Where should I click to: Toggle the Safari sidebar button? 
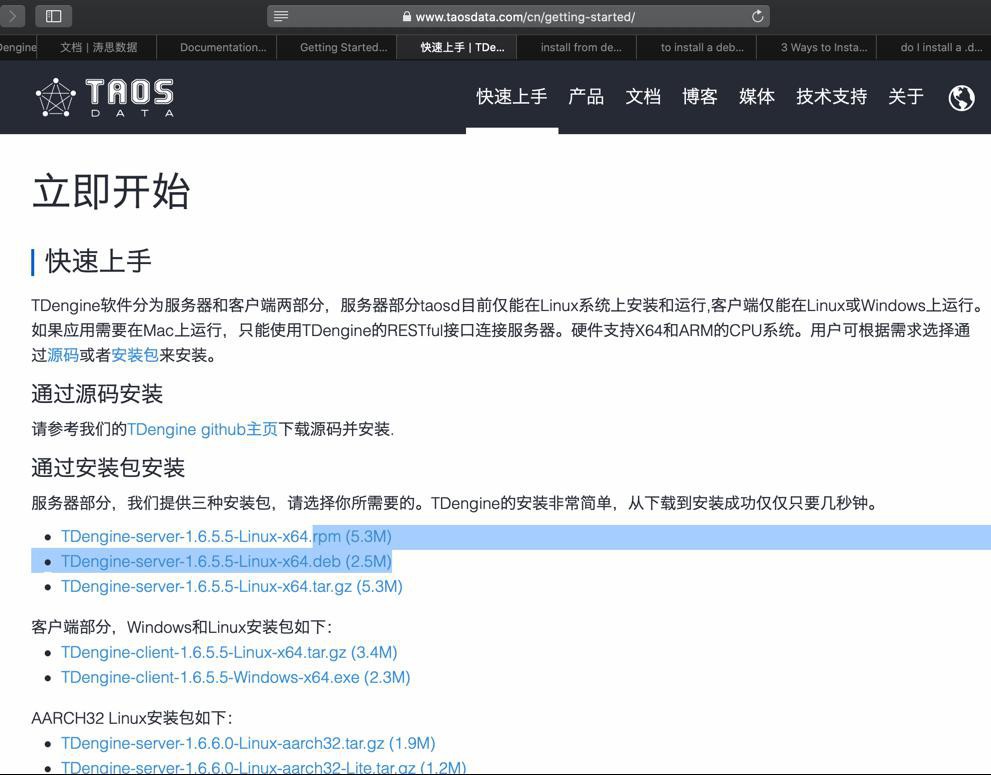pos(54,16)
